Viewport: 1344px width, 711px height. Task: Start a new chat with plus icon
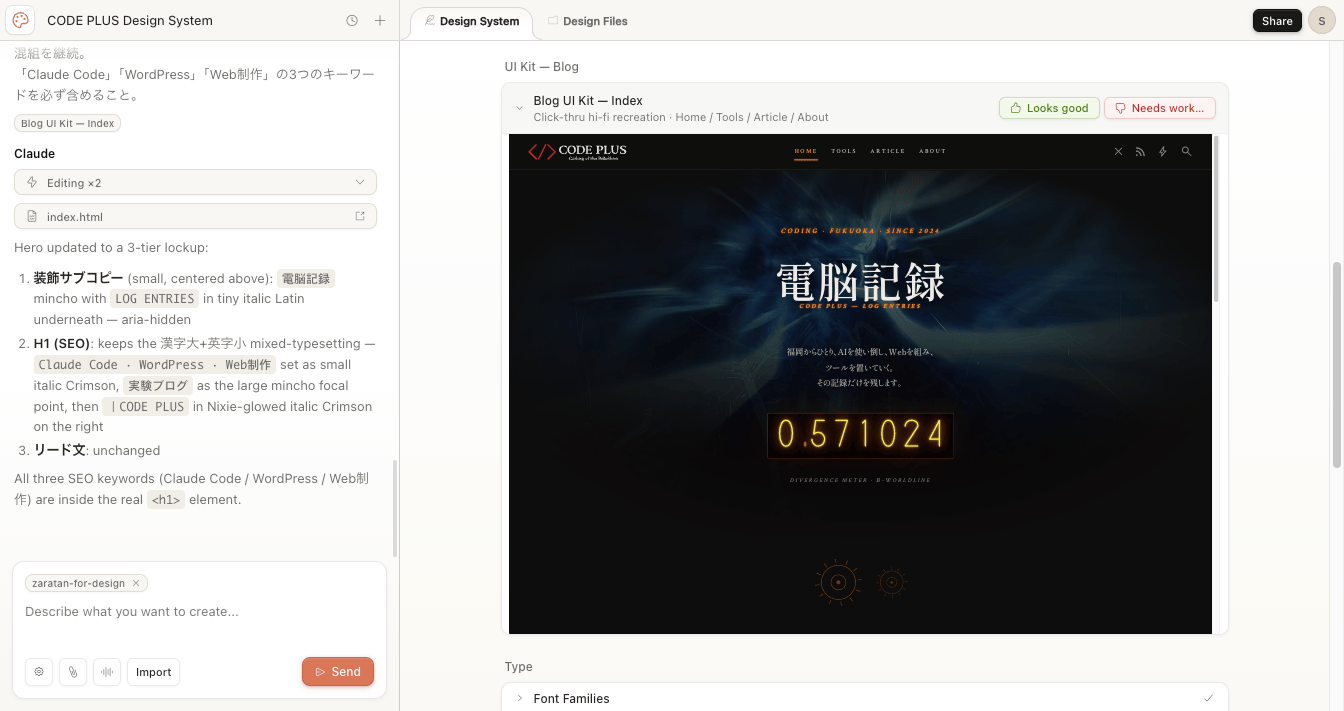(380, 20)
